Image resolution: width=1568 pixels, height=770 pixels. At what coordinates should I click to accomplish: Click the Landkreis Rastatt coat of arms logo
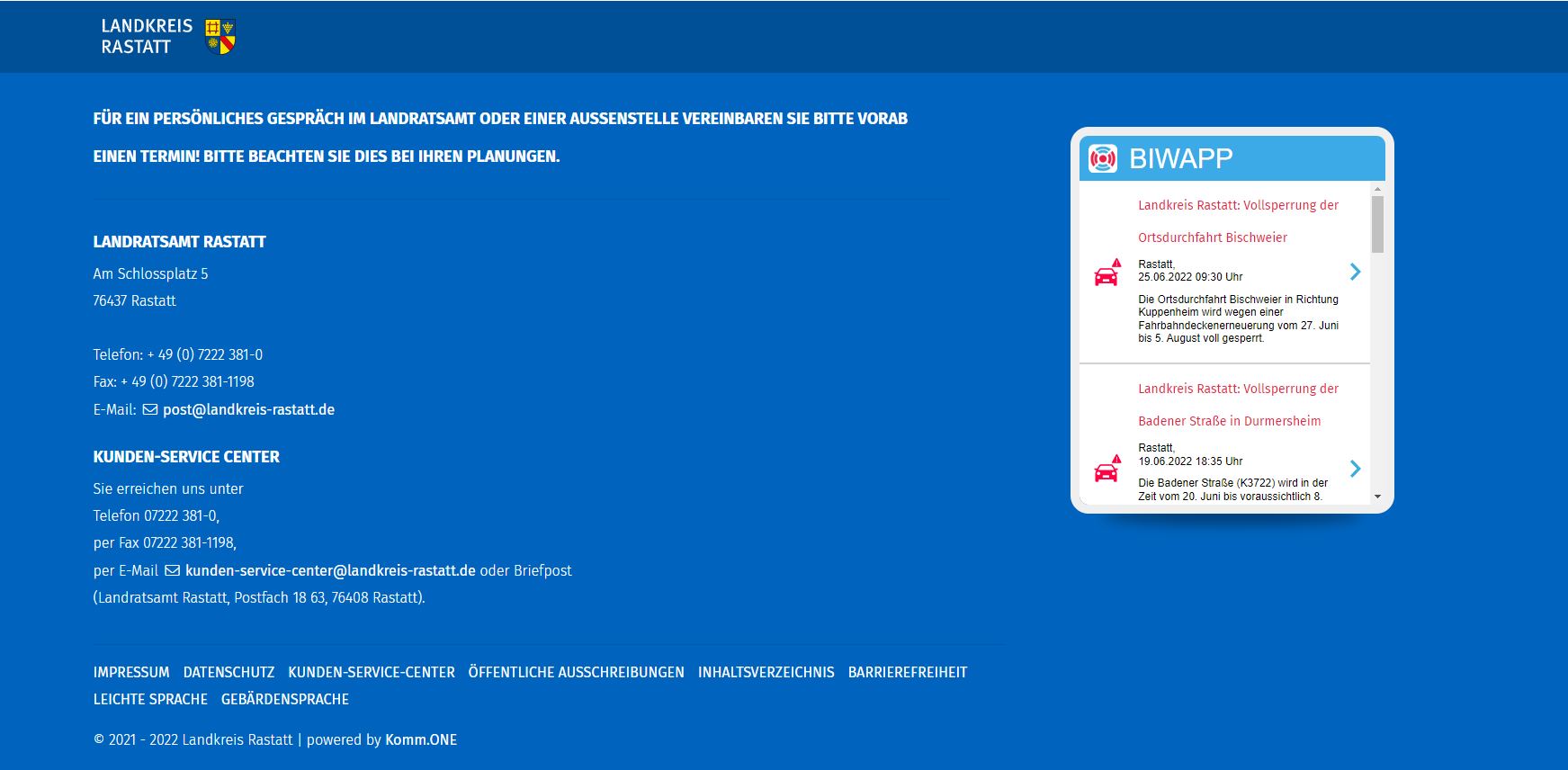pos(220,37)
